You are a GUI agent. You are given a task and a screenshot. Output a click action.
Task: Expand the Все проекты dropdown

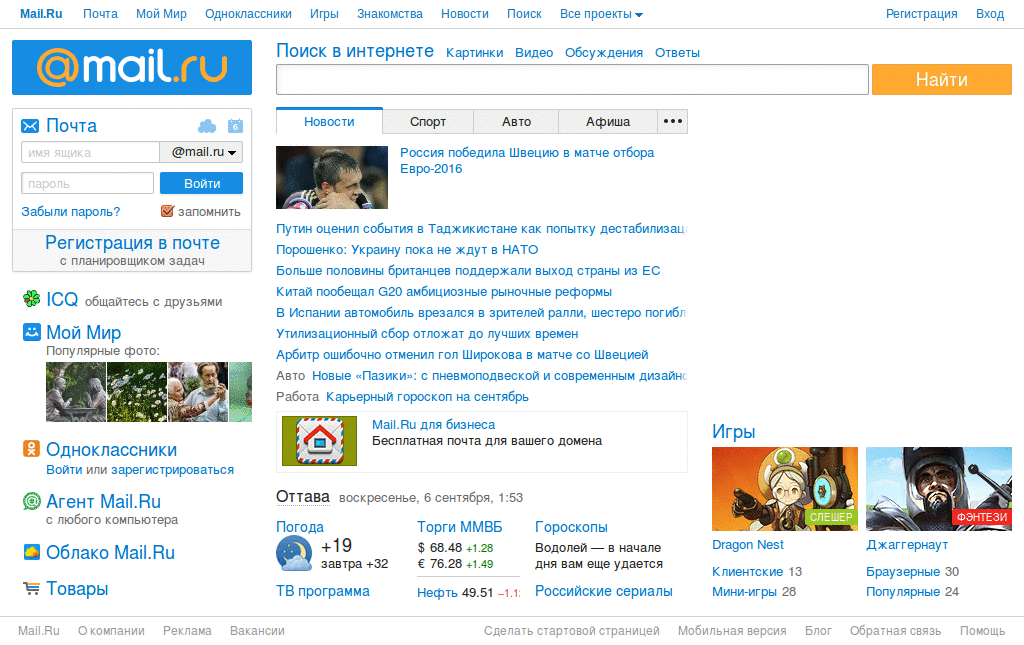[x=601, y=14]
